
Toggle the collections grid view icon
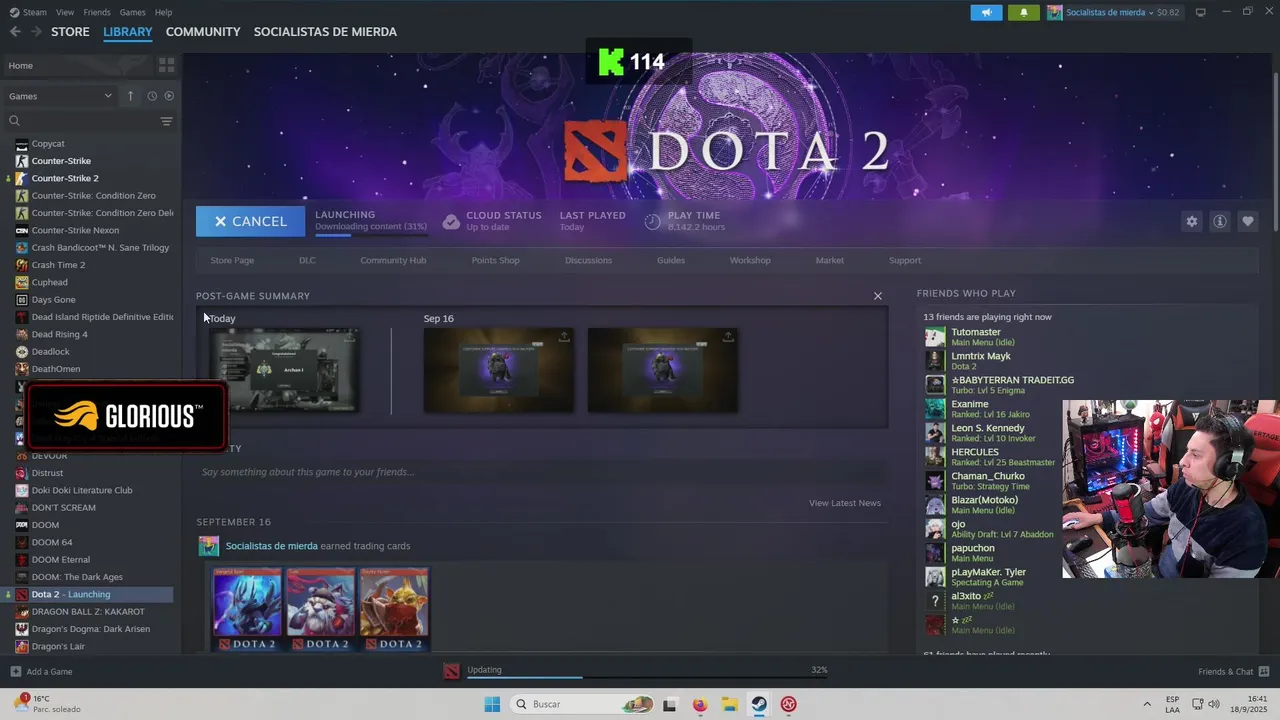[166, 65]
